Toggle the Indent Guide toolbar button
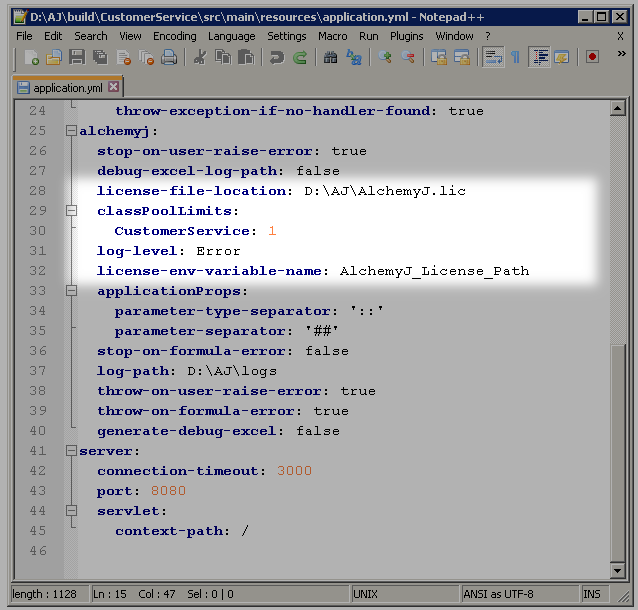The height and width of the screenshot is (610, 638). click(539, 57)
